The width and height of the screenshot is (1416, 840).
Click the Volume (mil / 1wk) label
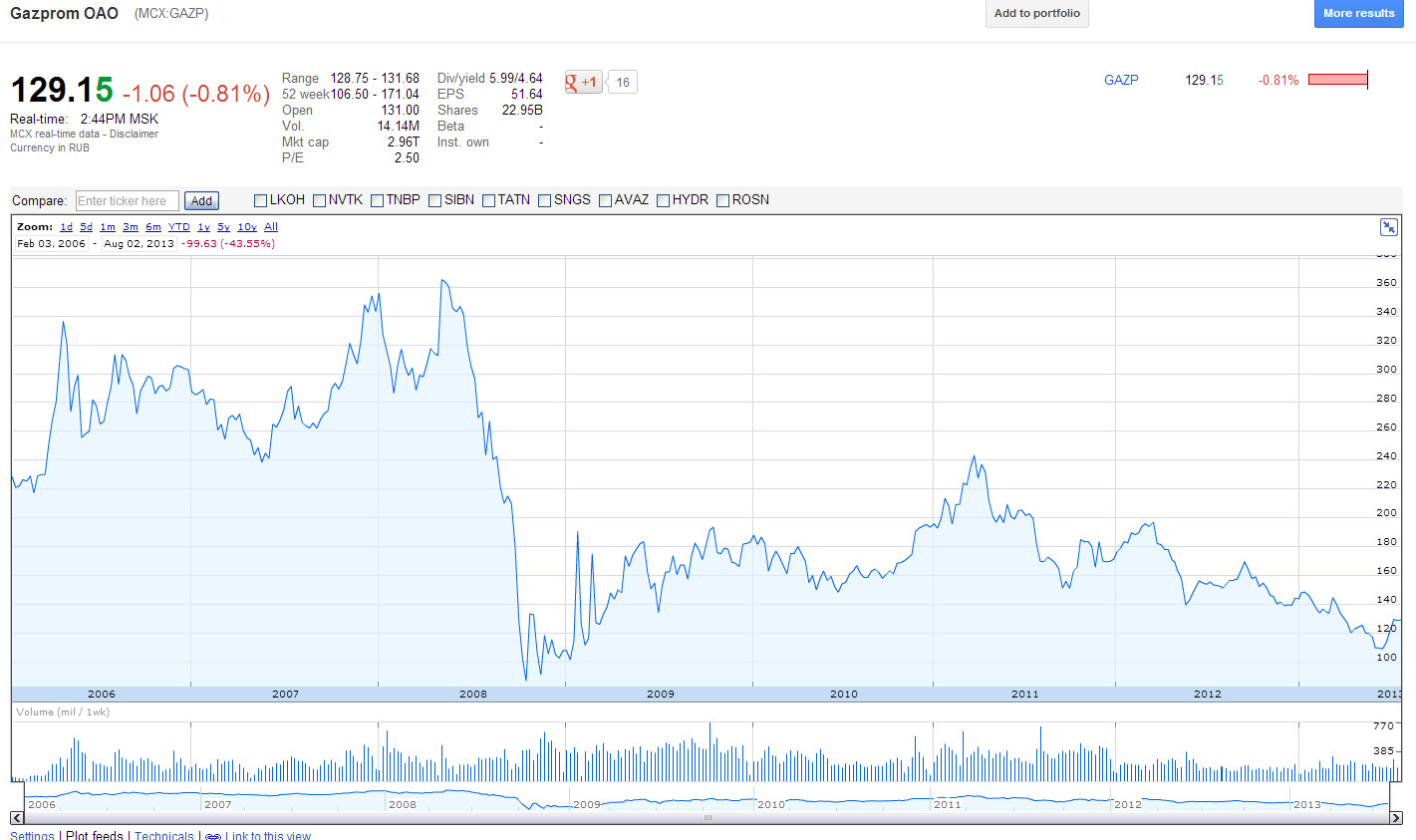(63, 712)
